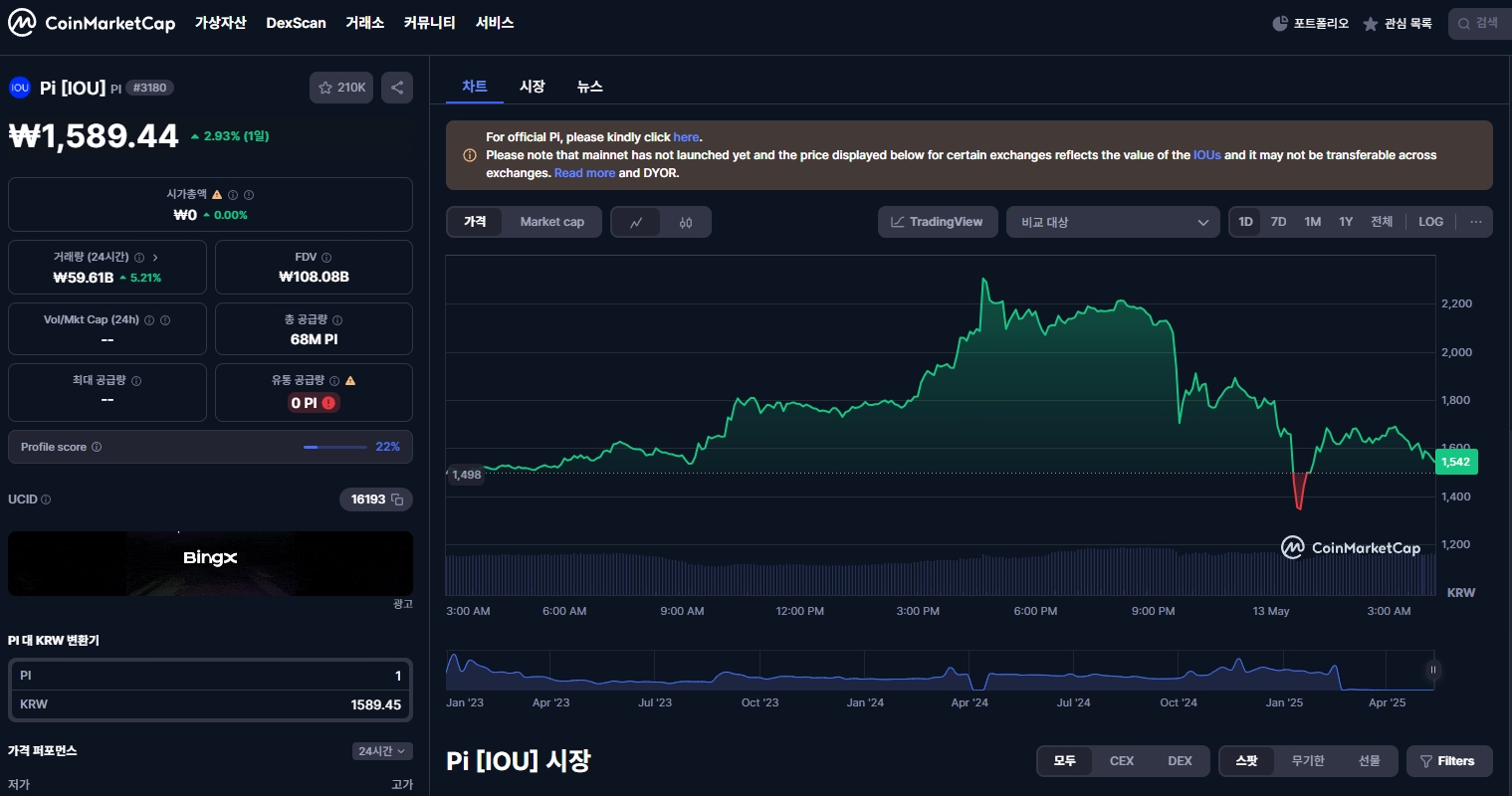Open the BingX ad banner
The image size is (1512, 796).
point(210,563)
